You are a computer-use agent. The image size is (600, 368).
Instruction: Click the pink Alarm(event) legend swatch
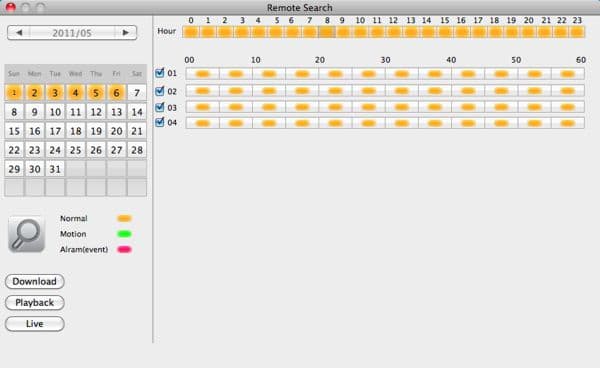[124, 249]
